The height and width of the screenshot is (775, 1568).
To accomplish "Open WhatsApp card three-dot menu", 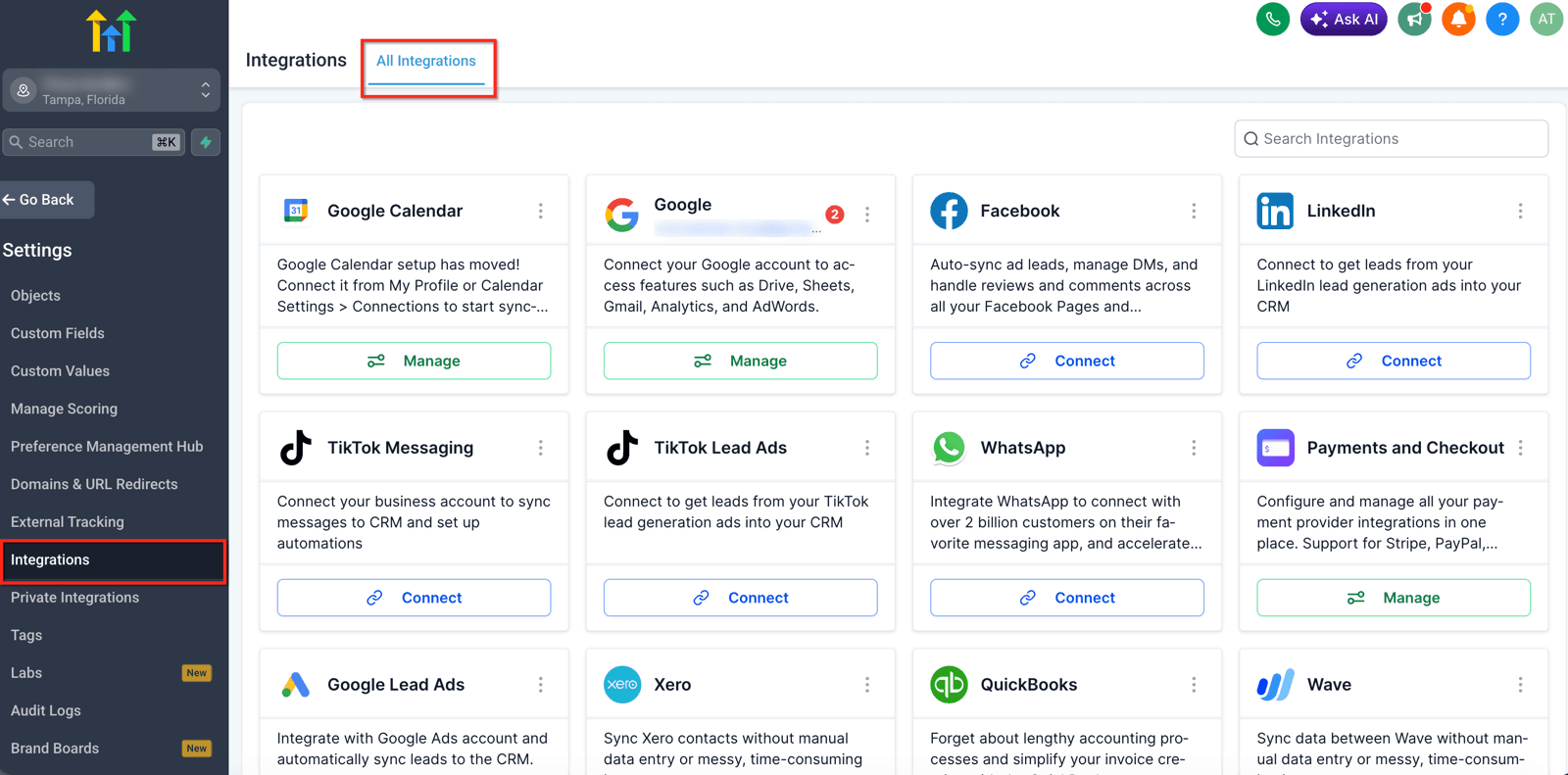I will point(1194,448).
